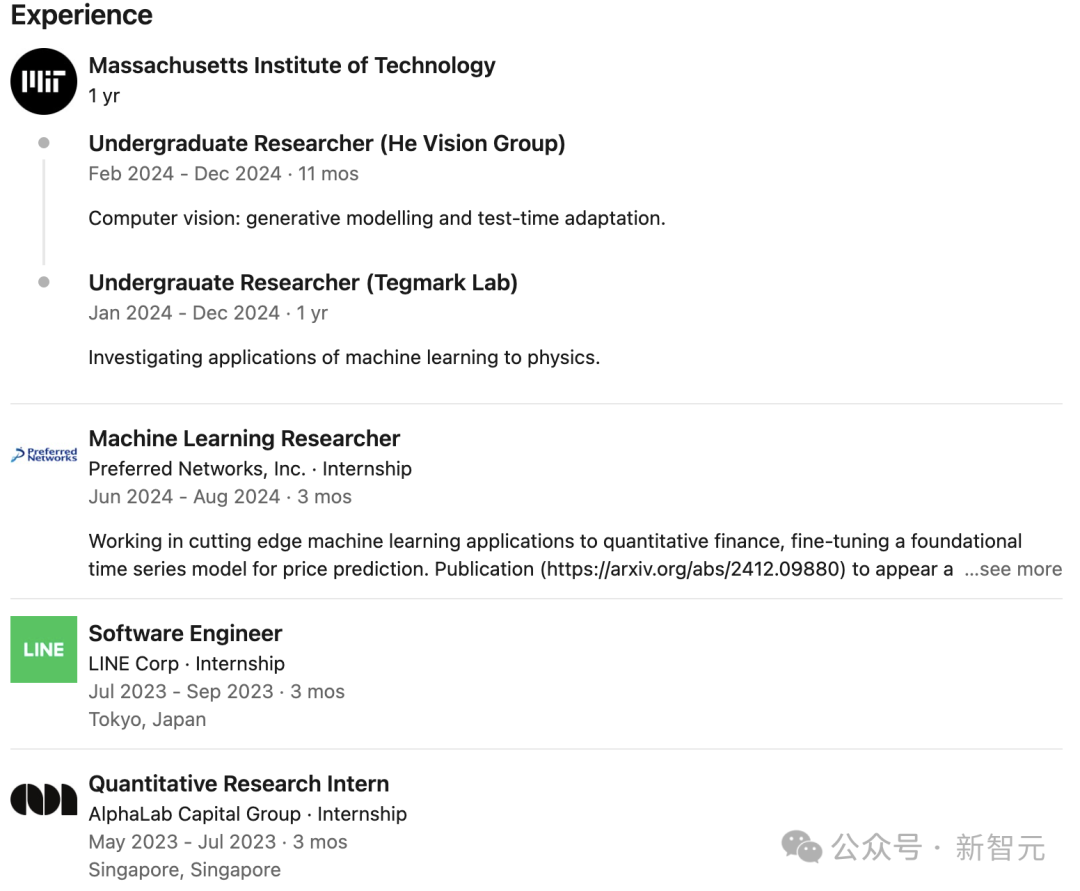Click the Experience section heading
This screenshot has width=1080, height=891.
tap(82, 15)
